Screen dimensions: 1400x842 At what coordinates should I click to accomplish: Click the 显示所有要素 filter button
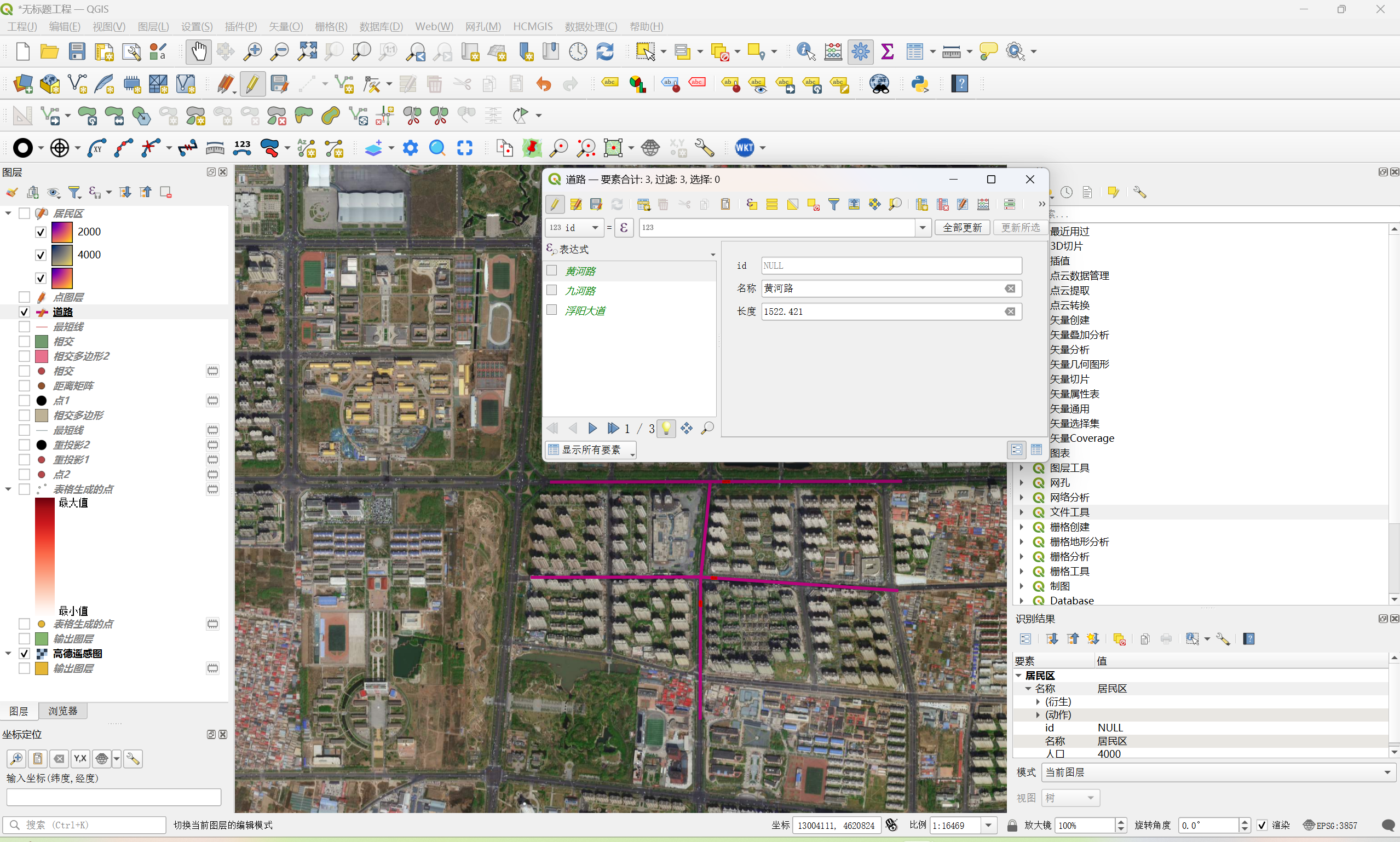pos(590,450)
